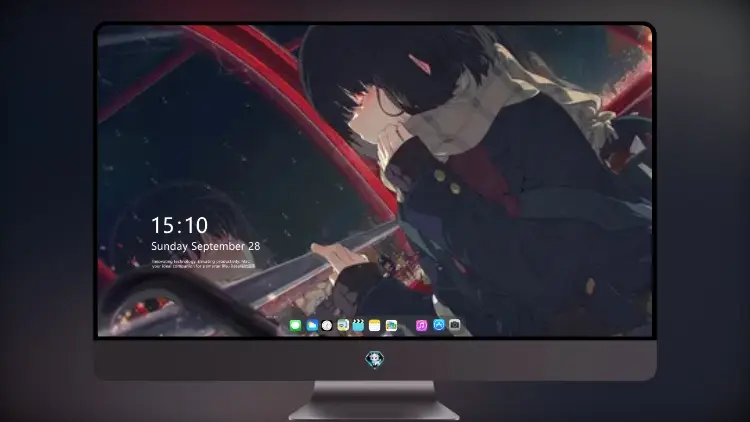Click the Sunday September 28 date text
750x422 pixels.
click(206, 246)
